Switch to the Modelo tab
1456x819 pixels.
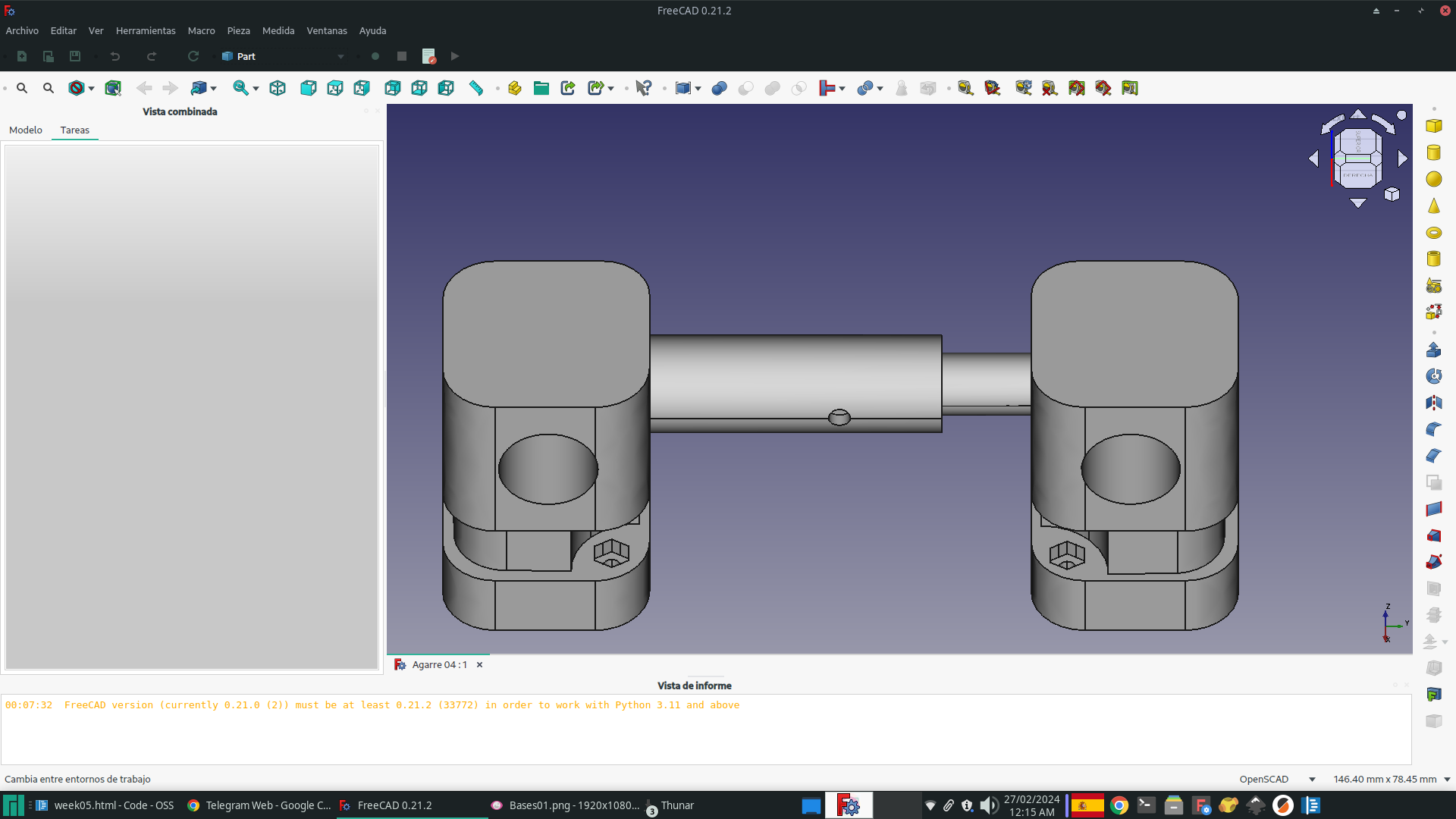26,130
